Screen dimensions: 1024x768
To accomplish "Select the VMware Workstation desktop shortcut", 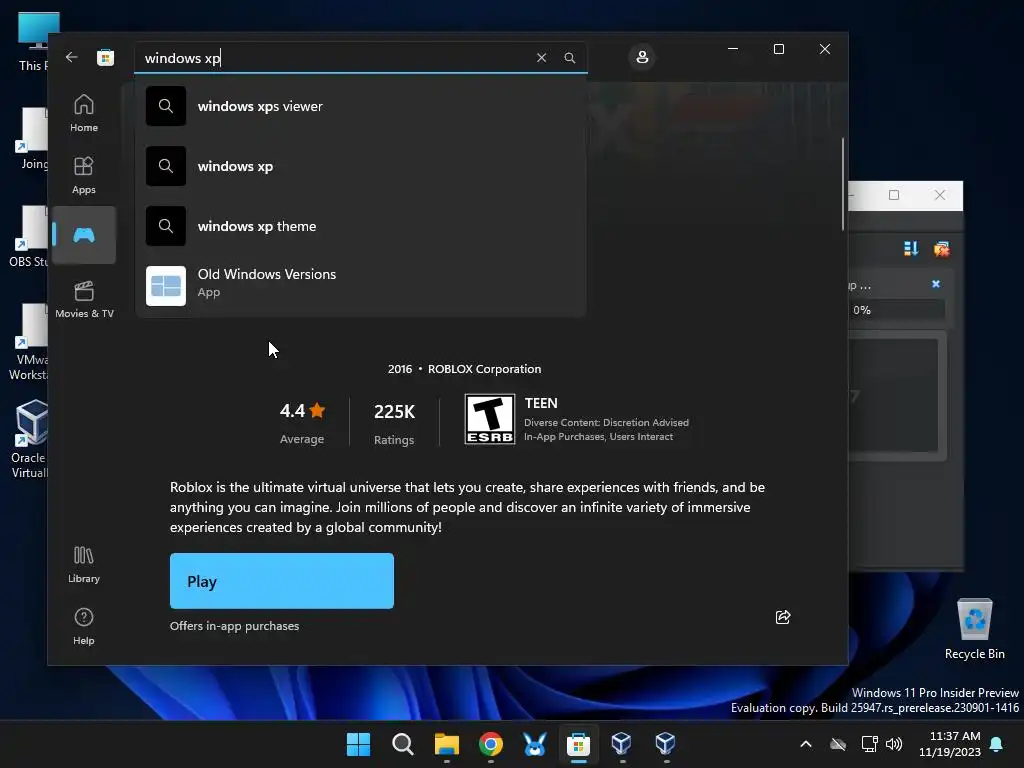I will click(x=28, y=342).
